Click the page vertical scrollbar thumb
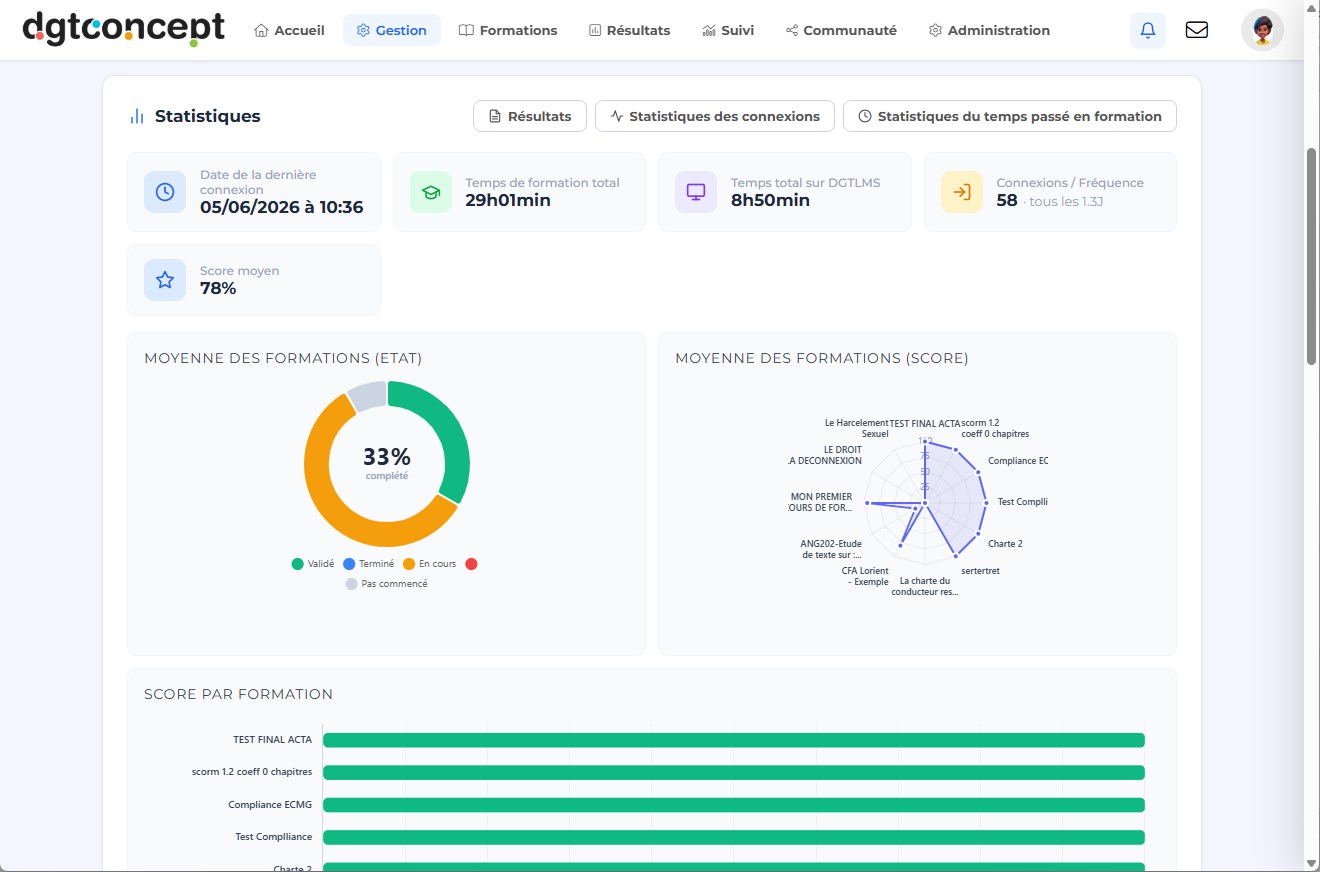This screenshot has height=872, width=1320. 1311,256
